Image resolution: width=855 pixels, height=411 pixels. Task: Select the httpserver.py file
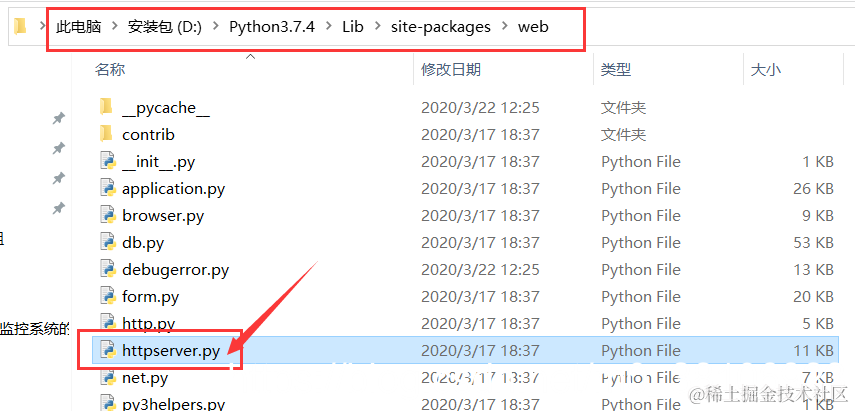coord(463,350)
